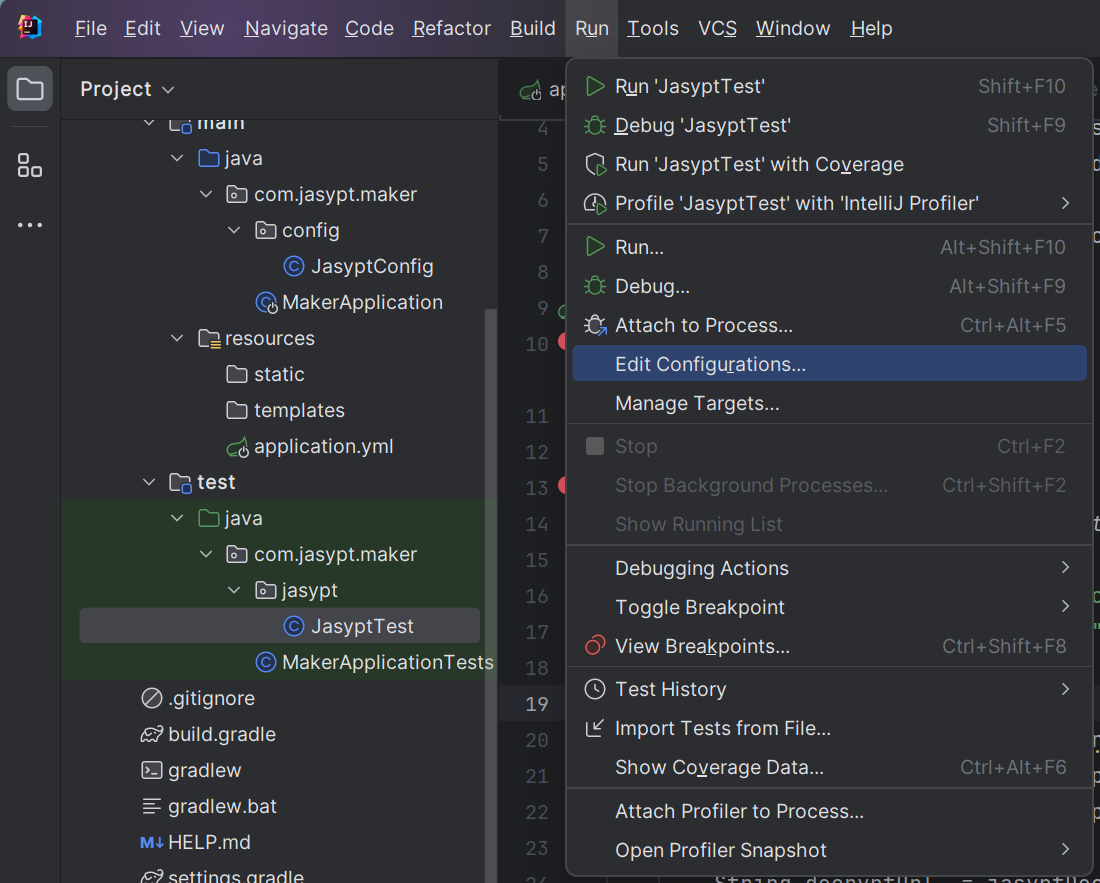The height and width of the screenshot is (883, 1100).
Task: Click the View Breakpoints red circles icon
Action: (595, 645)
